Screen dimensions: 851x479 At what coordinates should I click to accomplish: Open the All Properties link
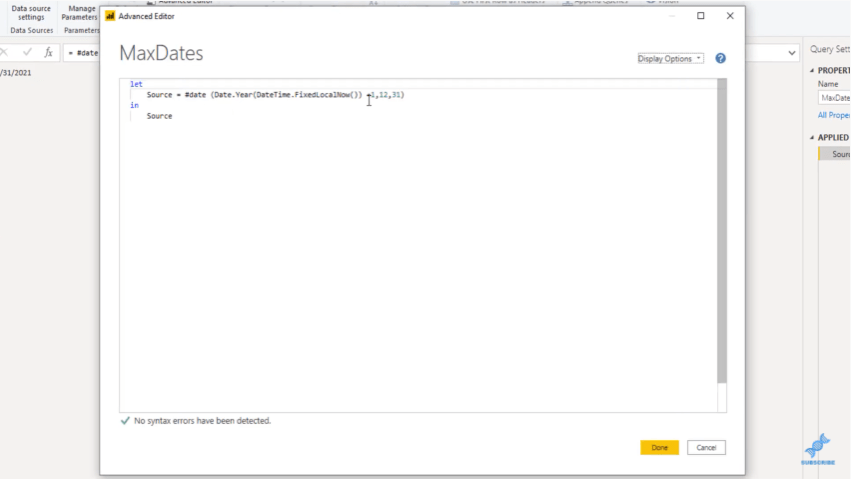[834, 115]
